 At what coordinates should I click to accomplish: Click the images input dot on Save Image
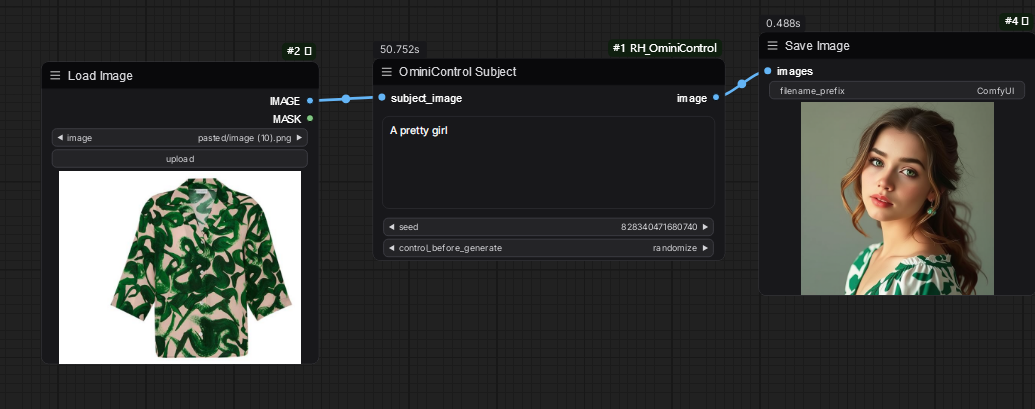(x=767, y=71)
